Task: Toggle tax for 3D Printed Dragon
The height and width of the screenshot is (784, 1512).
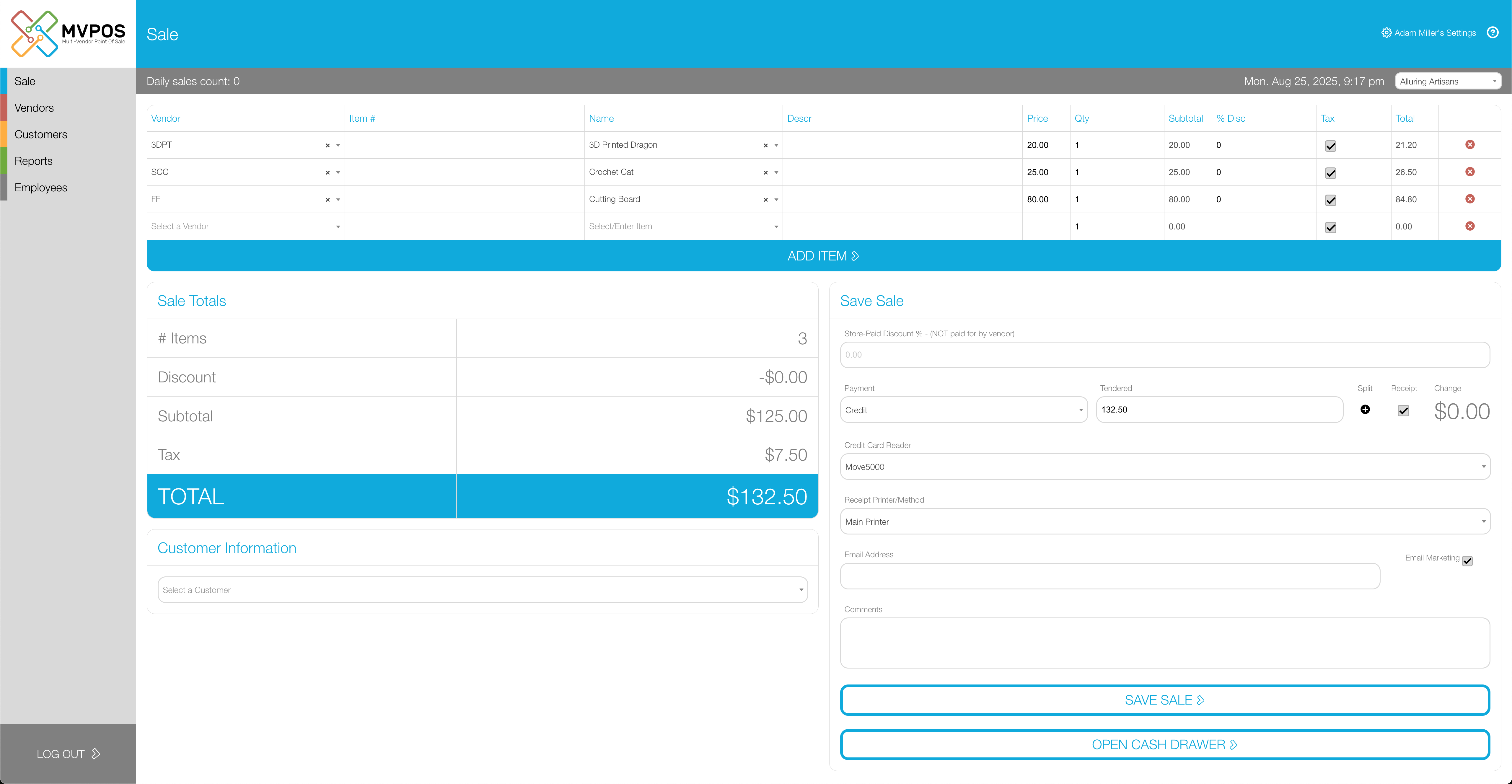Action: pos(1331,146)
